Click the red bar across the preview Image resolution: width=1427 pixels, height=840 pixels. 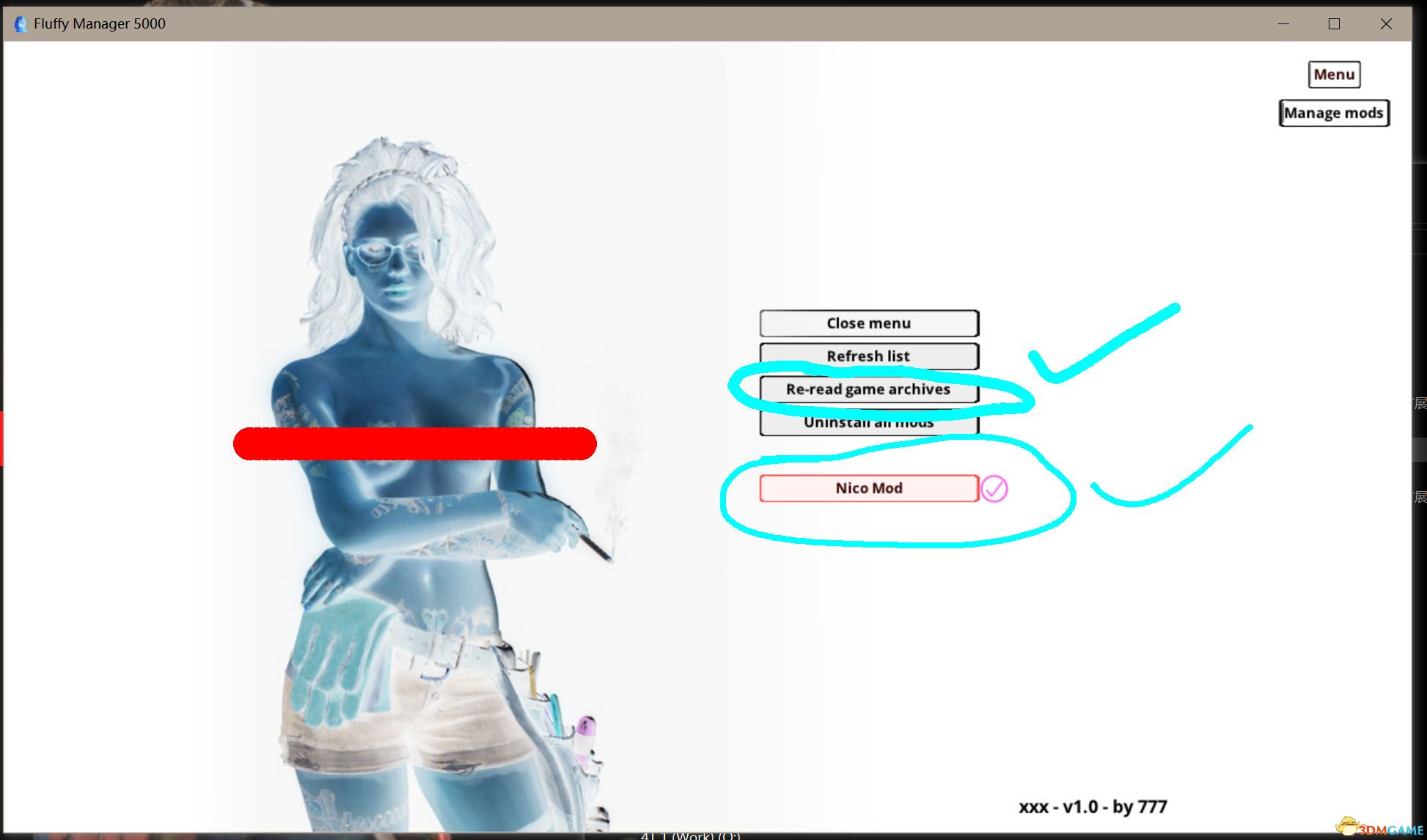[x=414, y=443]
